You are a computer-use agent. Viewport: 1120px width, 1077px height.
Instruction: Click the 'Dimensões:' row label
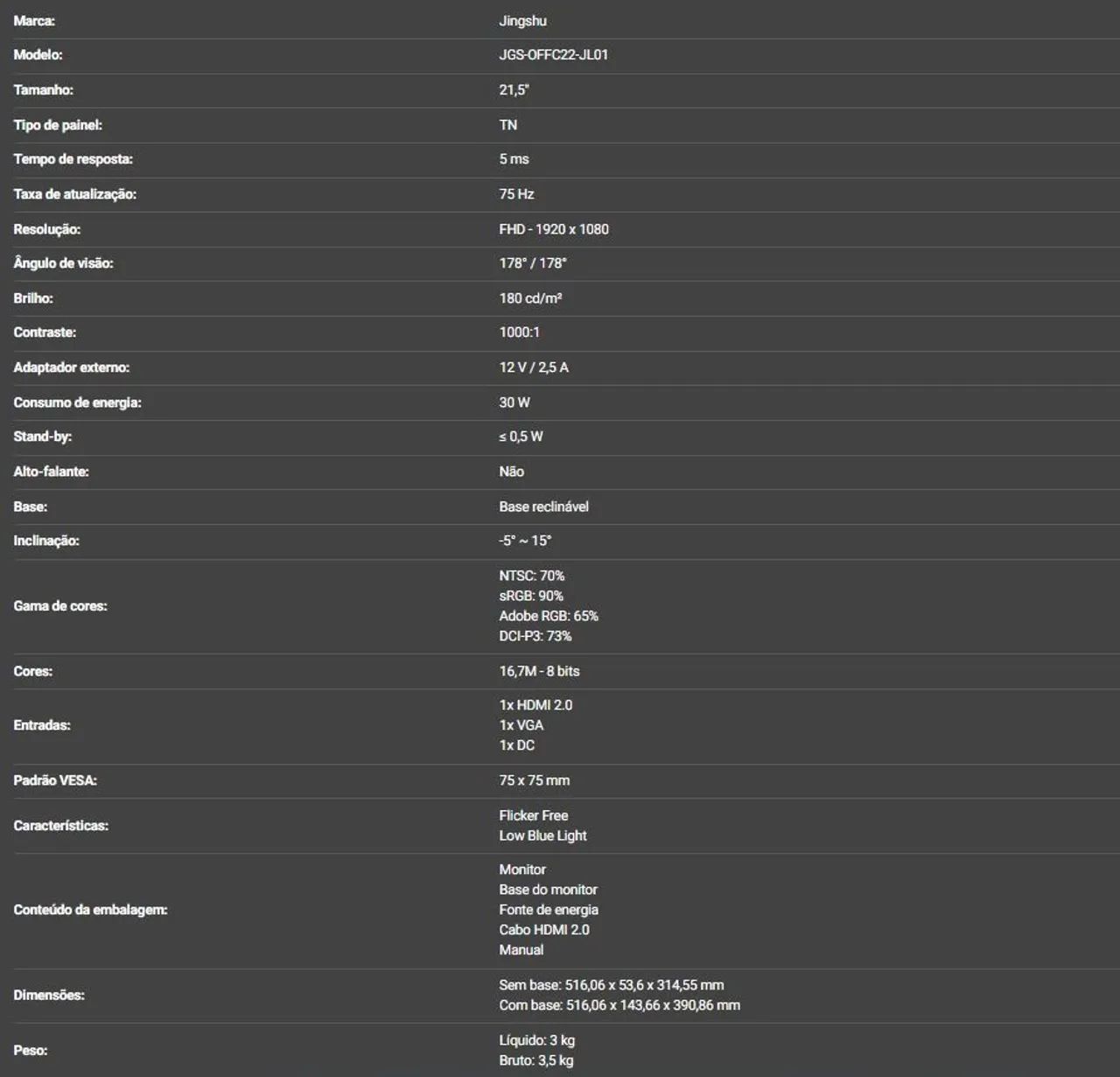pos(49,995)
